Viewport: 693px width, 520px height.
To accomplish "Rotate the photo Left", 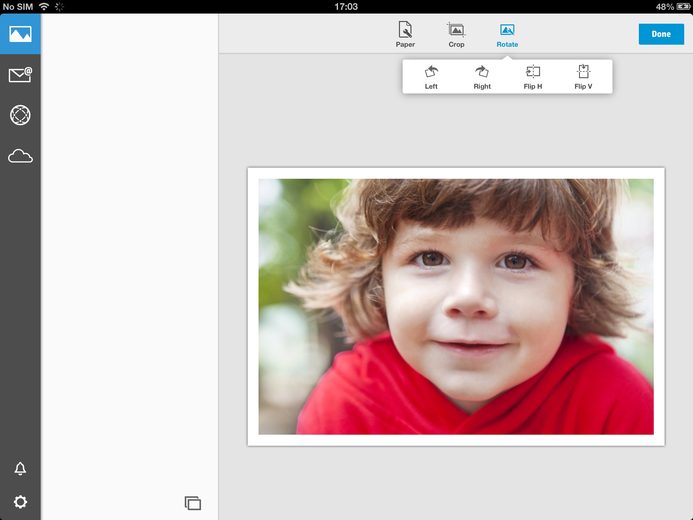I will click(x=431, y=77).
